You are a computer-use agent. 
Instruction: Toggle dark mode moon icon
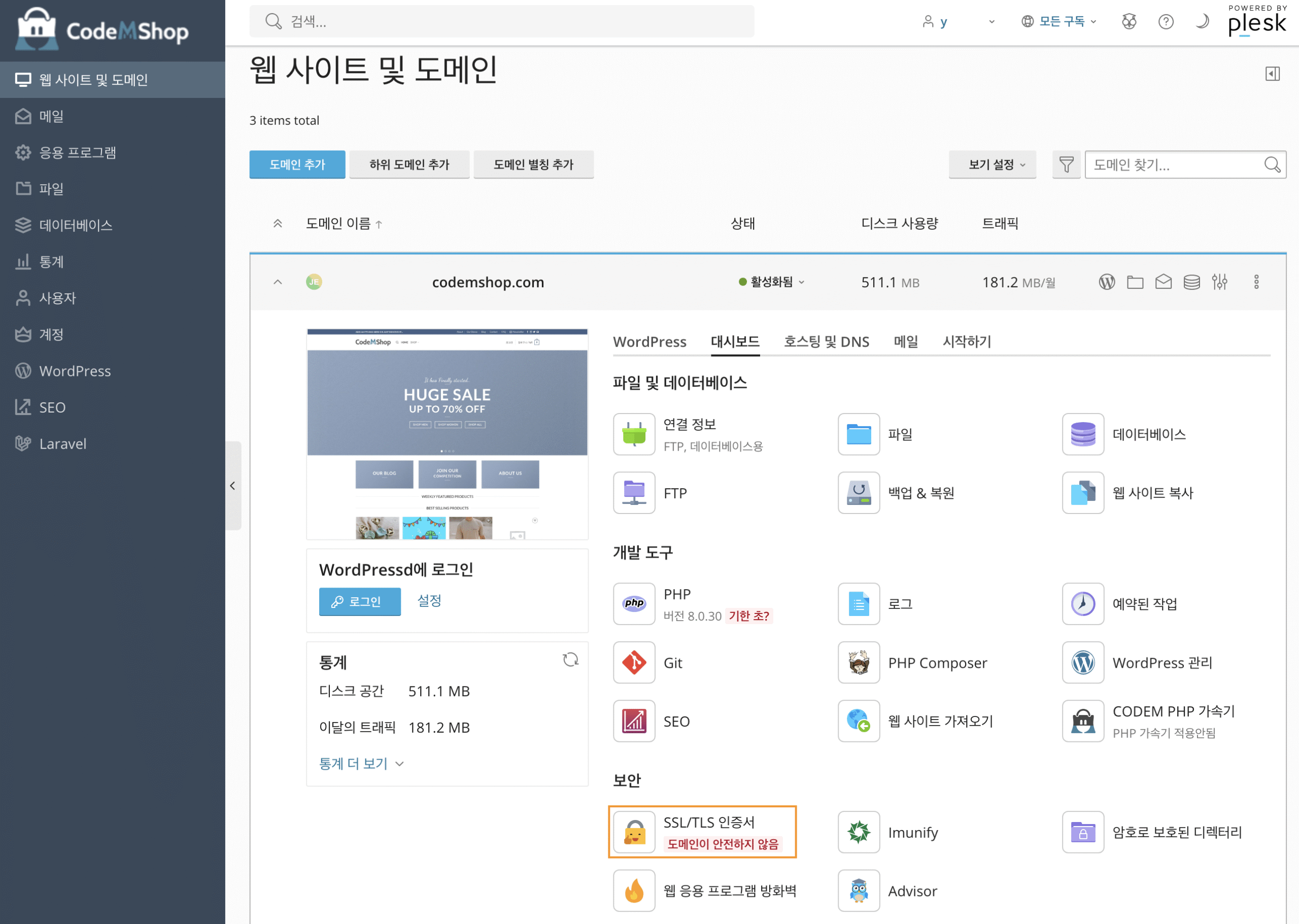(x=1202, y=22)
